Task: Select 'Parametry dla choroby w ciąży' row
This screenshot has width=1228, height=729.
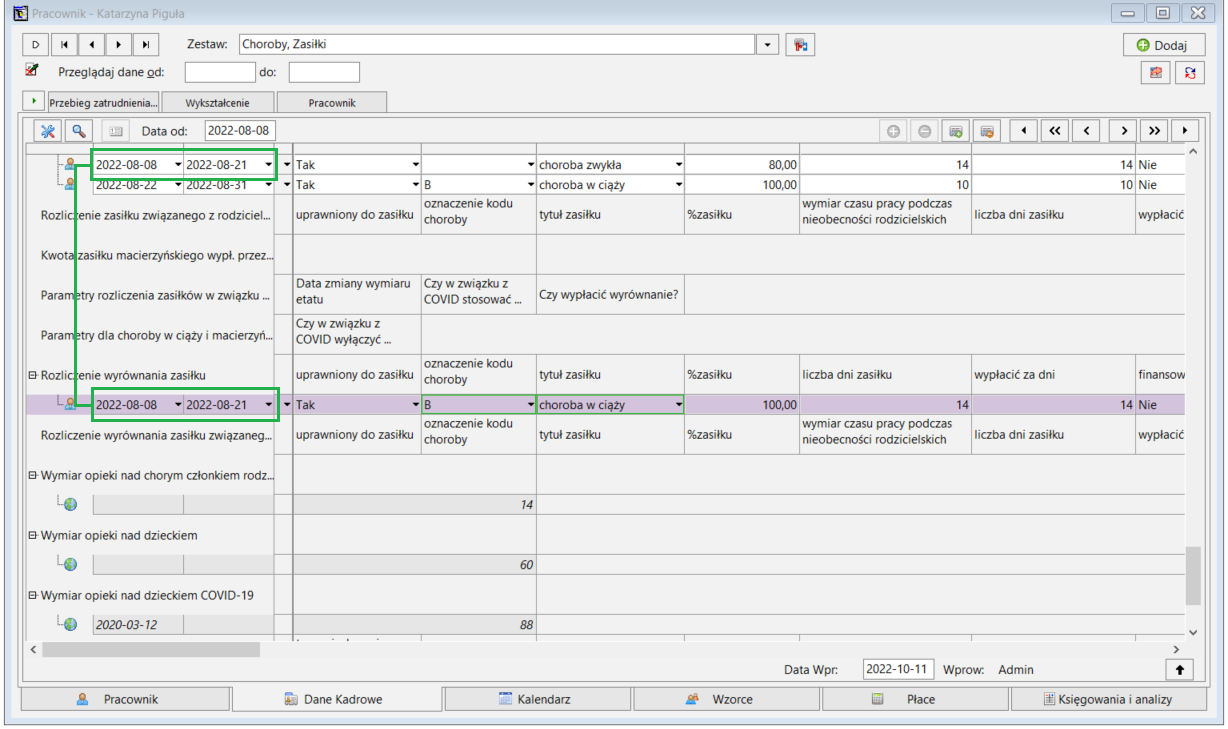Action: click(x=155, y=335)
